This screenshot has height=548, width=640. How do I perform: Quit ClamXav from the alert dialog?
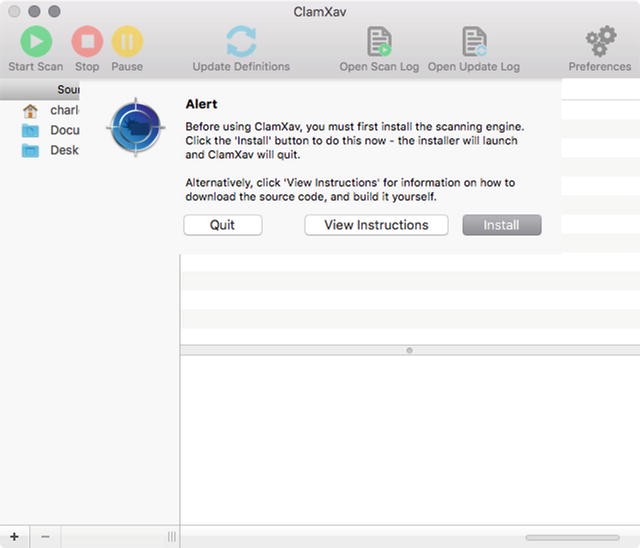click(x=222, y=225)
